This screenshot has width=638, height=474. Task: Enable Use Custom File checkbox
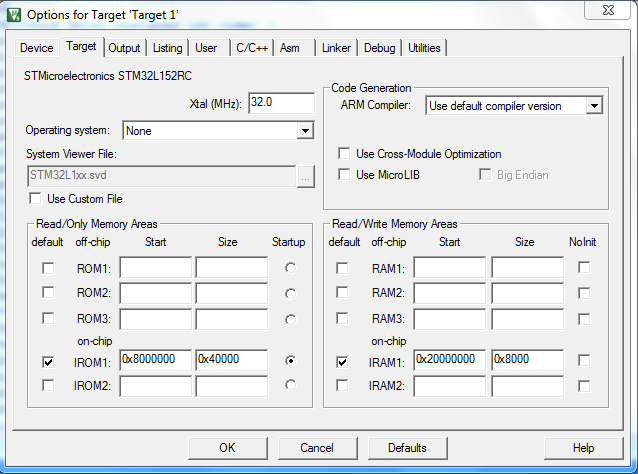(x=35, y=199)
